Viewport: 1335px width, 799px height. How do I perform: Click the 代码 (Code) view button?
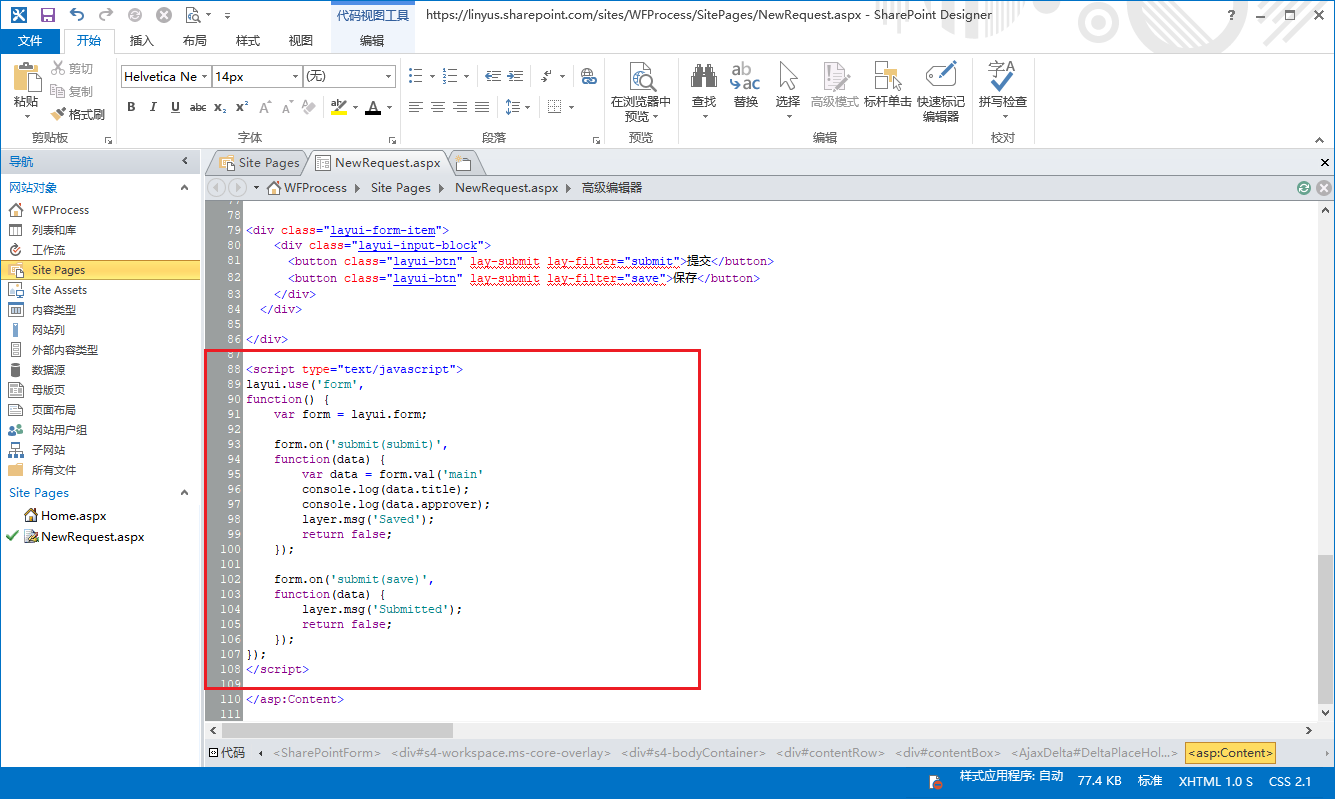226,753
